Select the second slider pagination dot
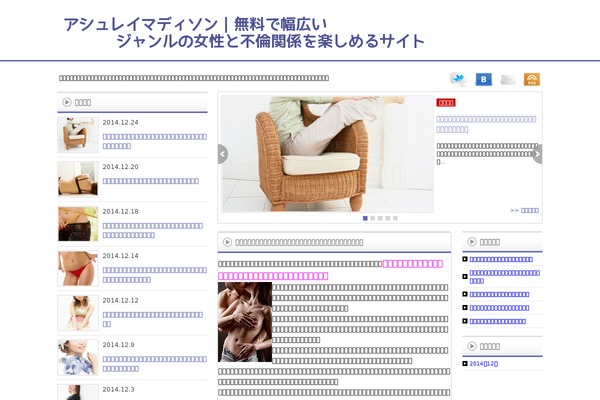 373,218
